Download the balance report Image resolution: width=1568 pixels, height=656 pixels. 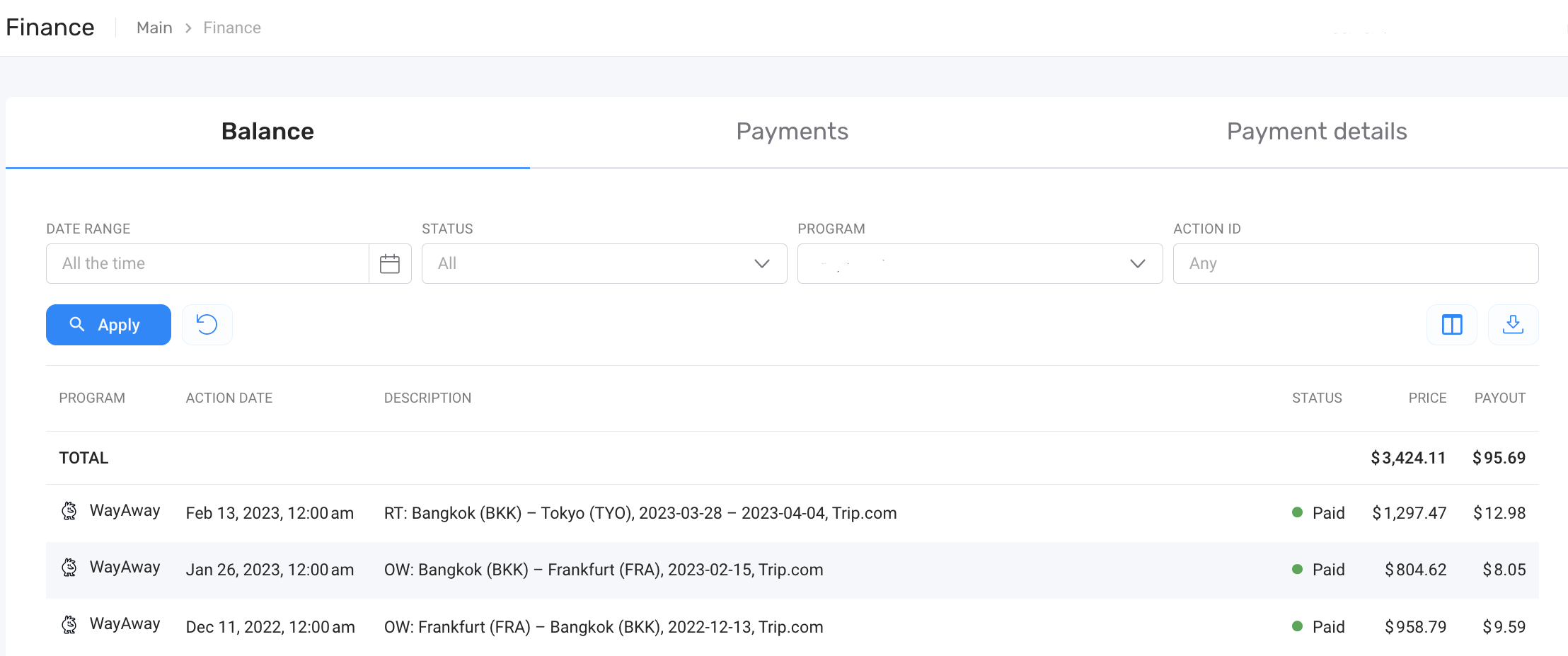(x=1513, y=325)
